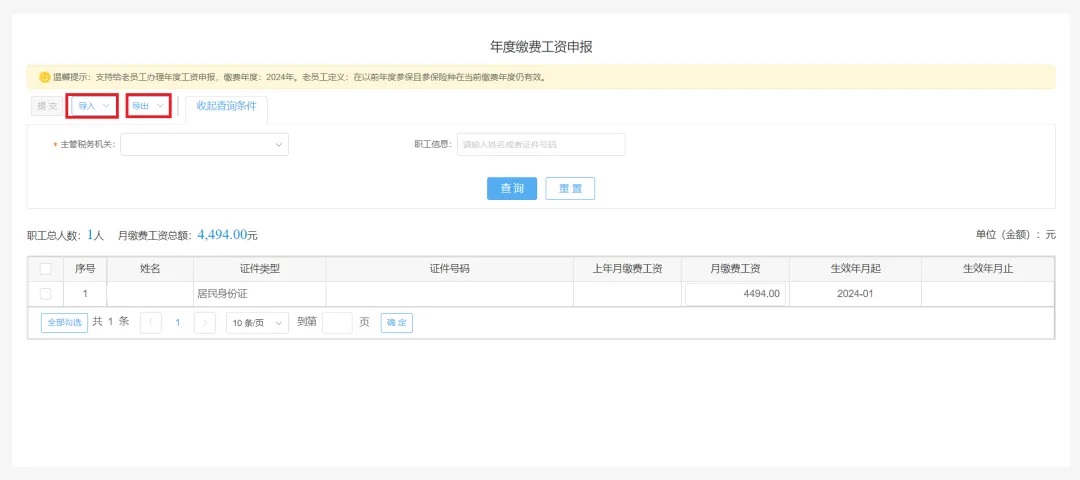Open the 导入 dropdown
1080x480 pixels.
pos(93,105)
